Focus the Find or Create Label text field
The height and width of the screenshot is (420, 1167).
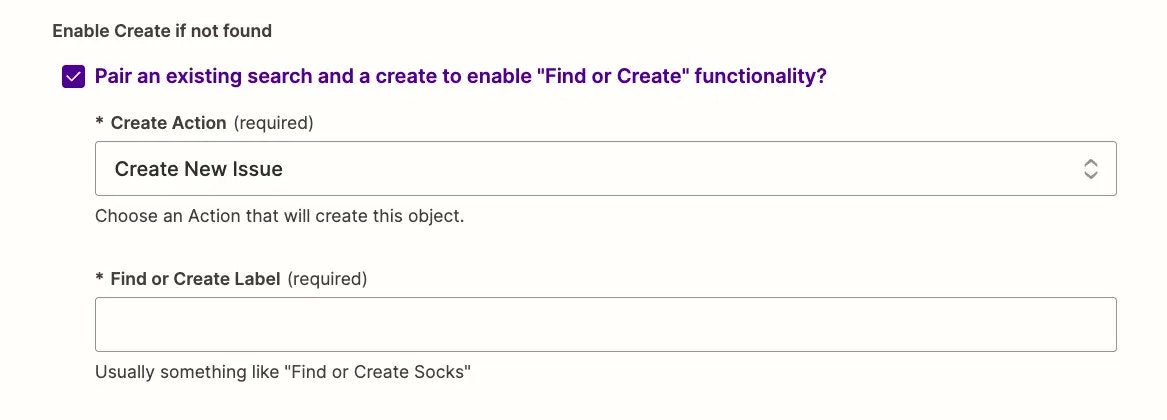606,325
